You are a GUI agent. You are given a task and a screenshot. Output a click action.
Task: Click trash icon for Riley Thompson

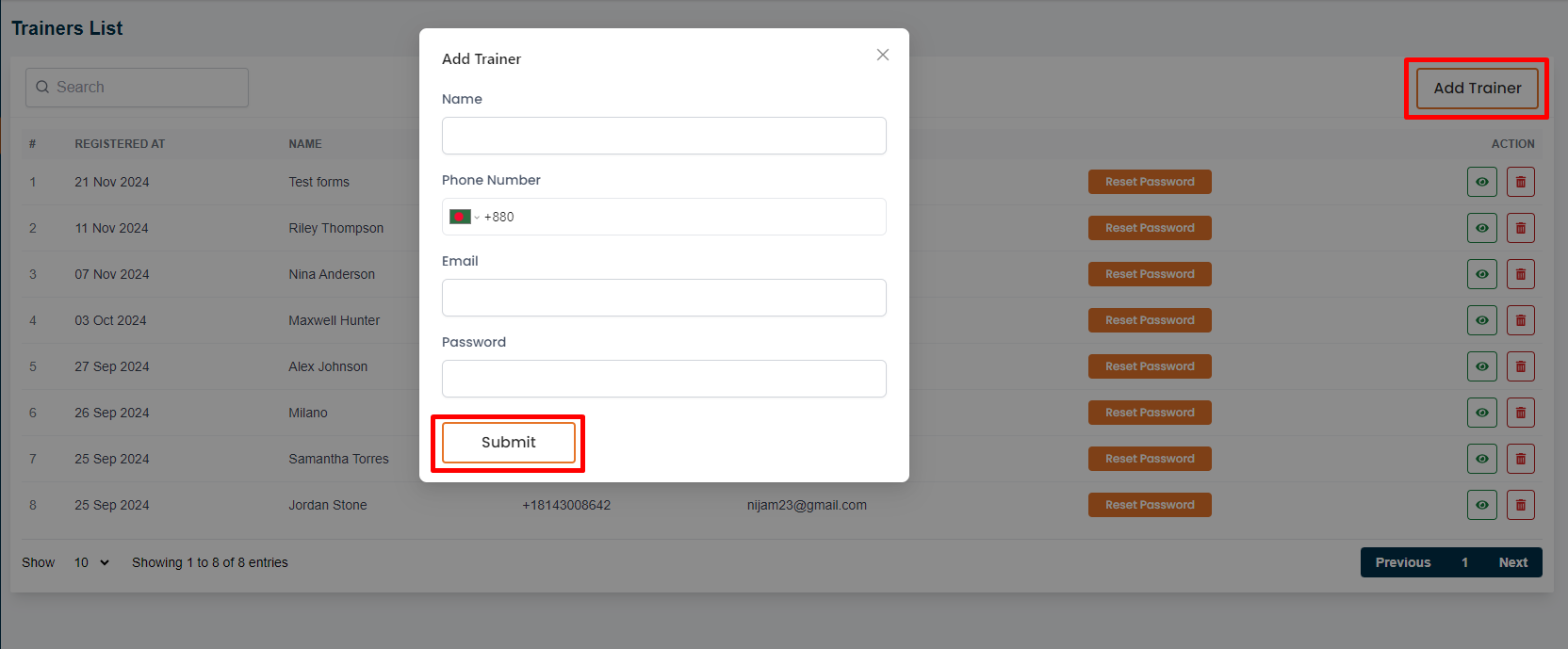(x=1520, y=228)
